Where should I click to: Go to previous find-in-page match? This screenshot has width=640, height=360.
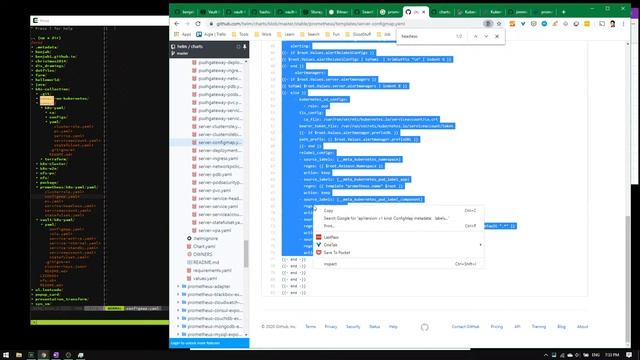476,36
